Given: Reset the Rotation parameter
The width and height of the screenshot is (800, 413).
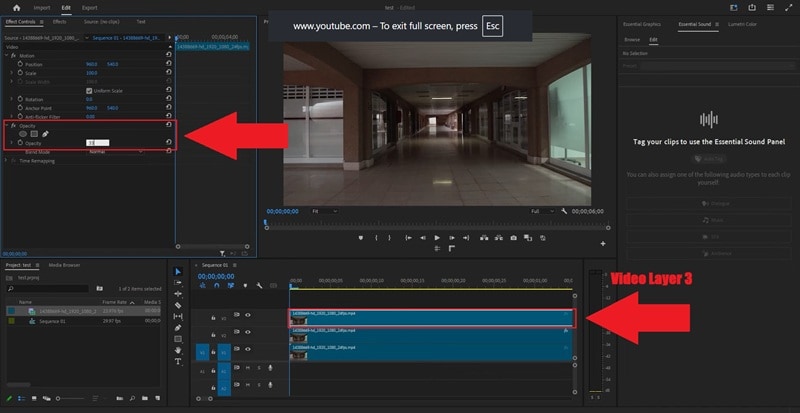Looking at the screenshot, I should pyautogui.click(x=169, y=99).
